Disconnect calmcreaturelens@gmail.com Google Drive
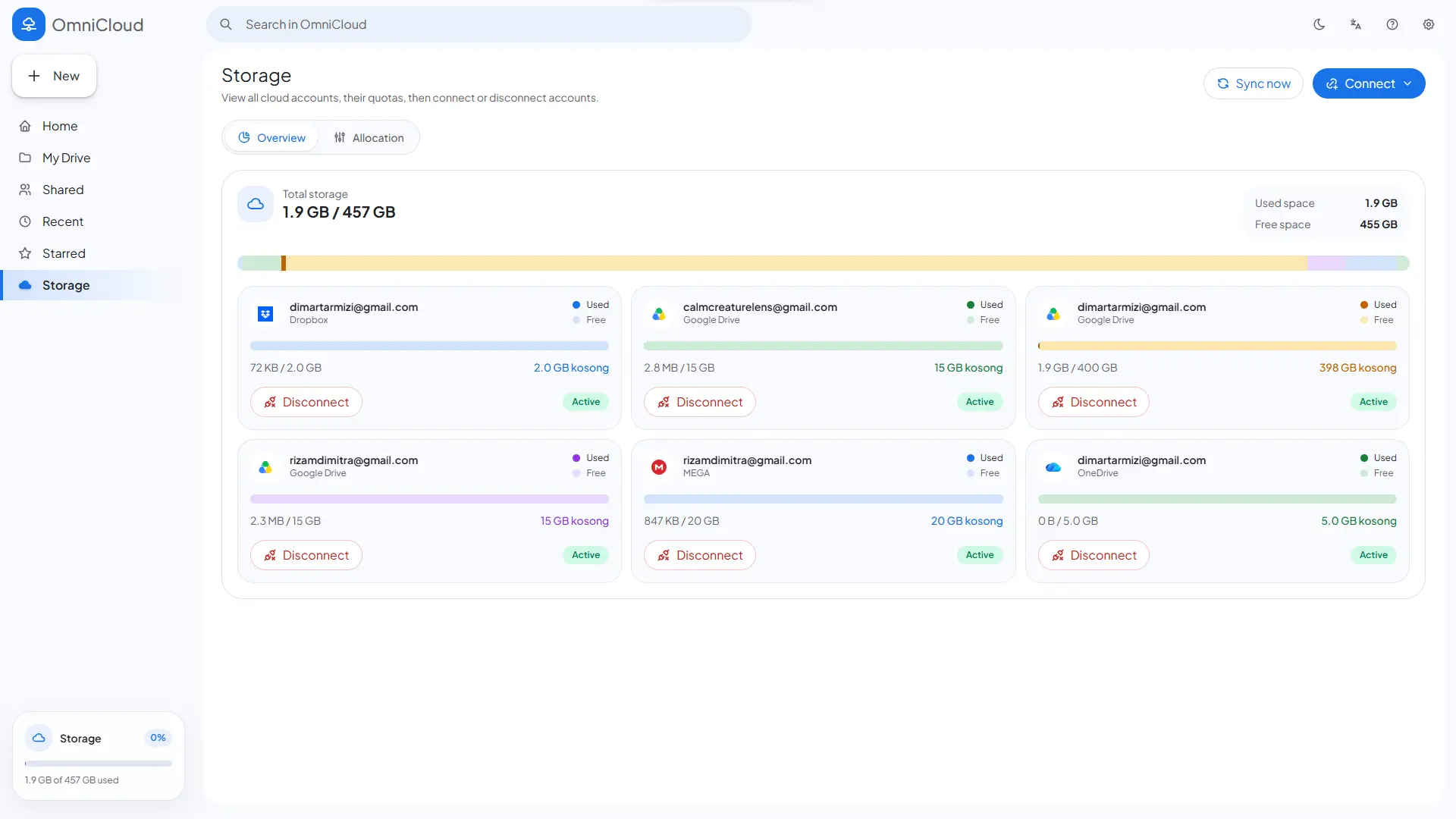1456x819 pixels. (x=700, y=402)
